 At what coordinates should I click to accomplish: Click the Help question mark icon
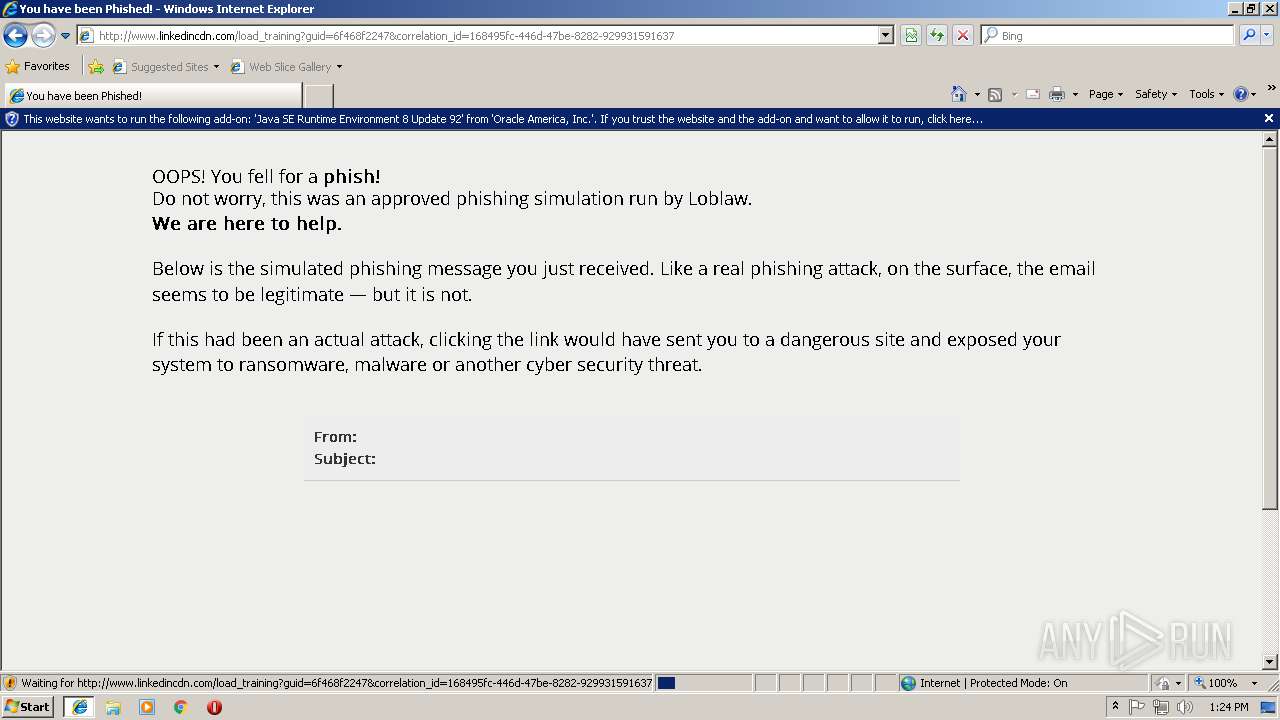click(x=1241, y=94)
